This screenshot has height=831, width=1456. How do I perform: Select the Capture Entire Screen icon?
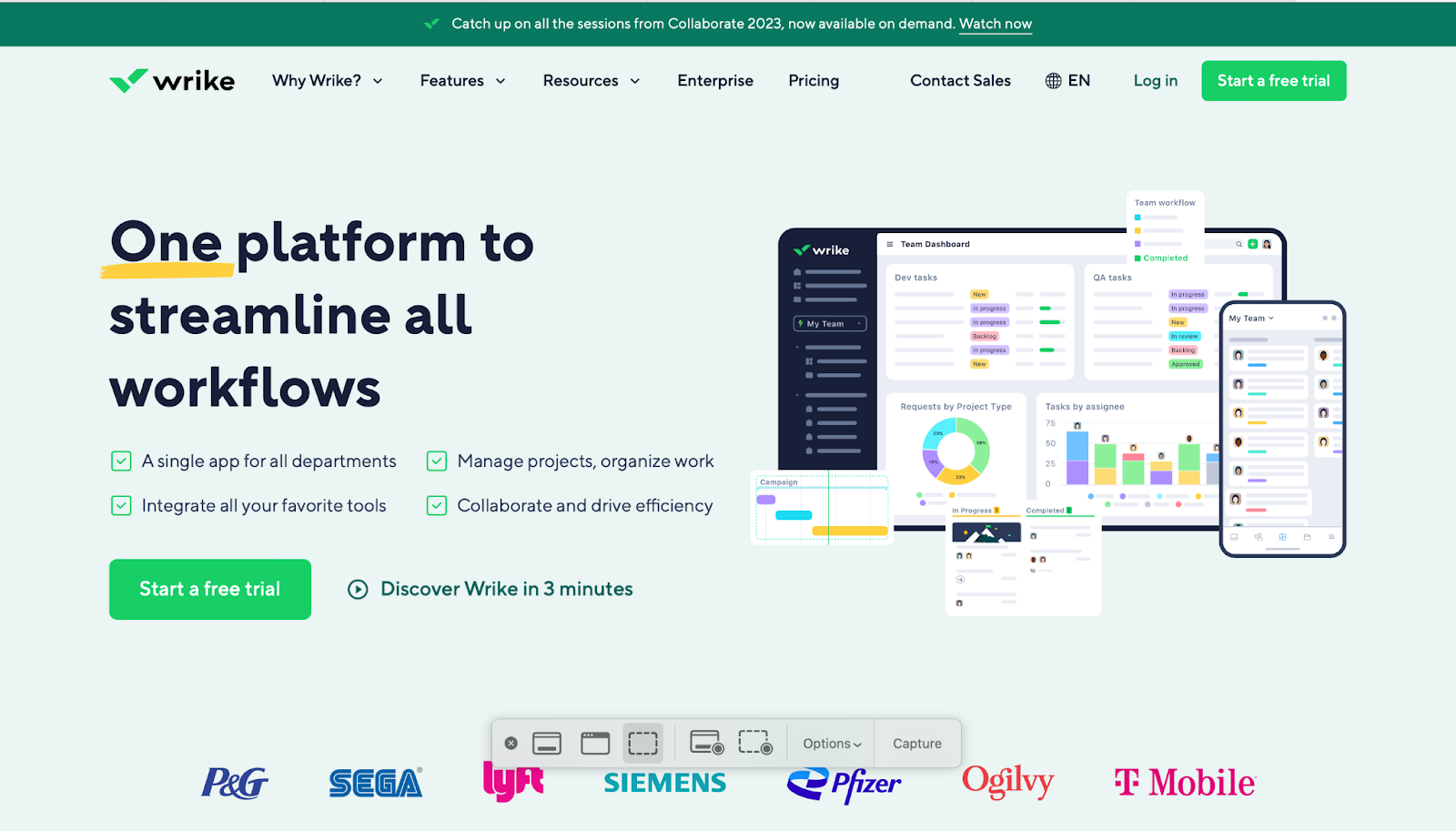[x=547, y=743]
